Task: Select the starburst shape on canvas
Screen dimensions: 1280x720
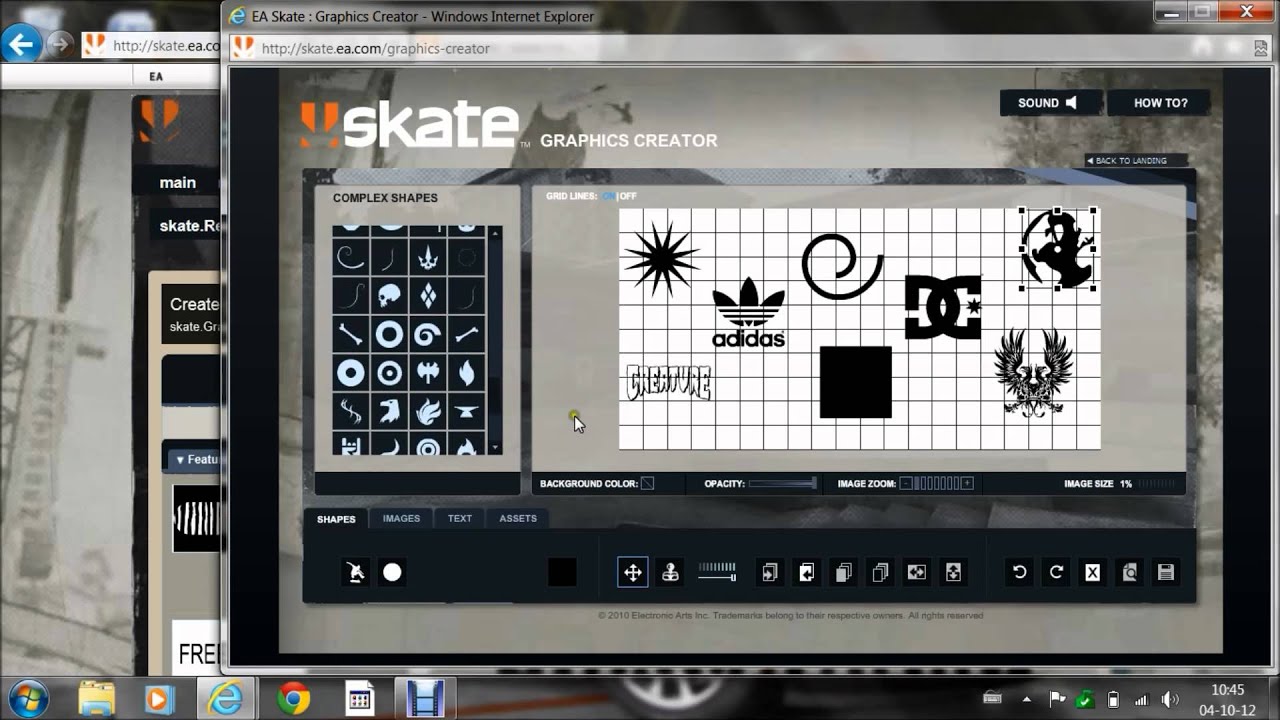Action: click(x=661, y=260)
